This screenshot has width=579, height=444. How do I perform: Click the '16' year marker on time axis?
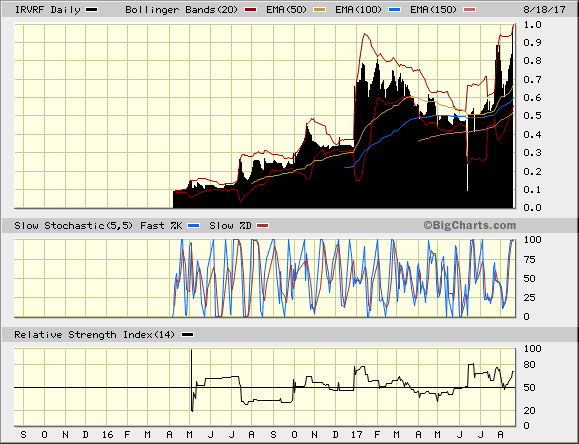point(107,434)
